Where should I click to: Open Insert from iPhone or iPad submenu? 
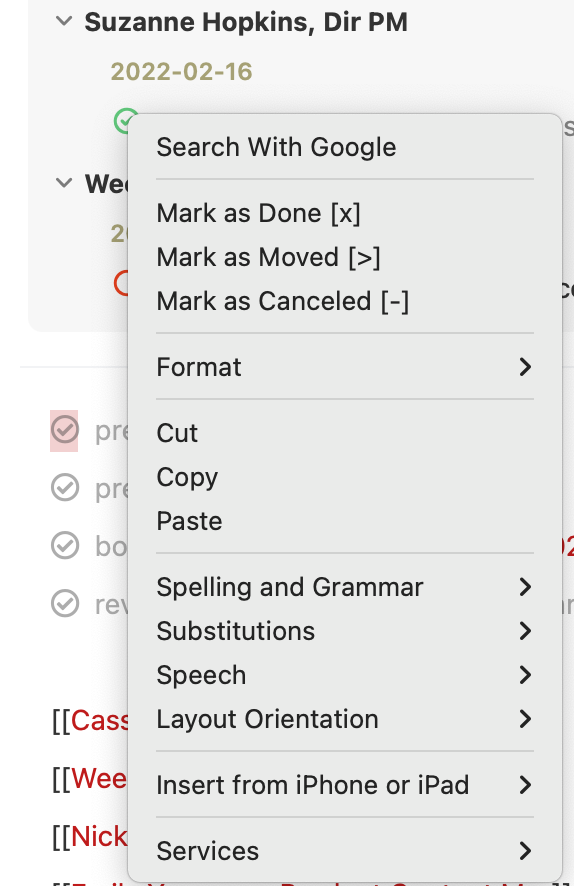(345, 785)
